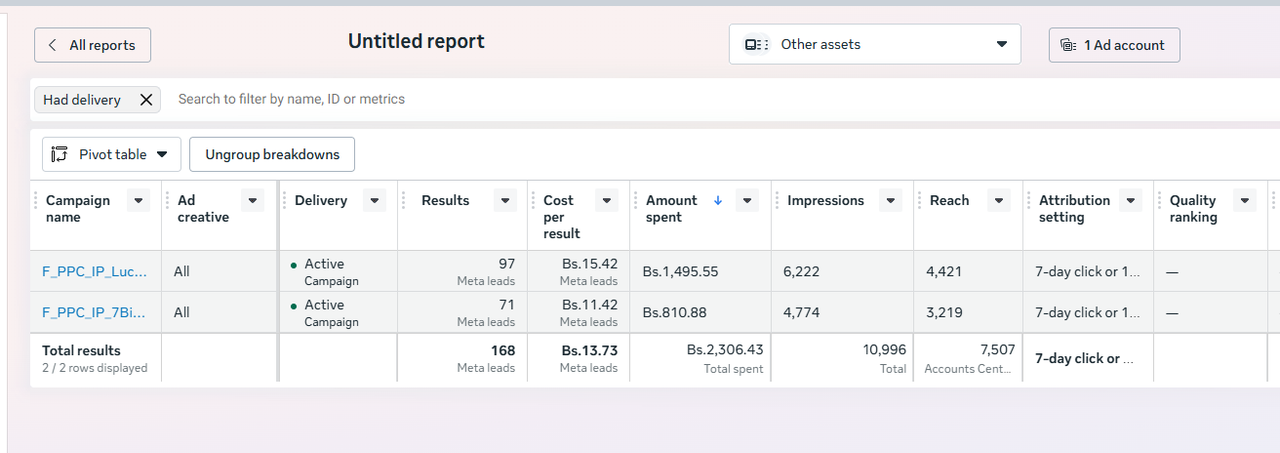Open the F_PPC_IP_7Bi... campaign link
The image size is (1280, 453).
tap(95, 312)
